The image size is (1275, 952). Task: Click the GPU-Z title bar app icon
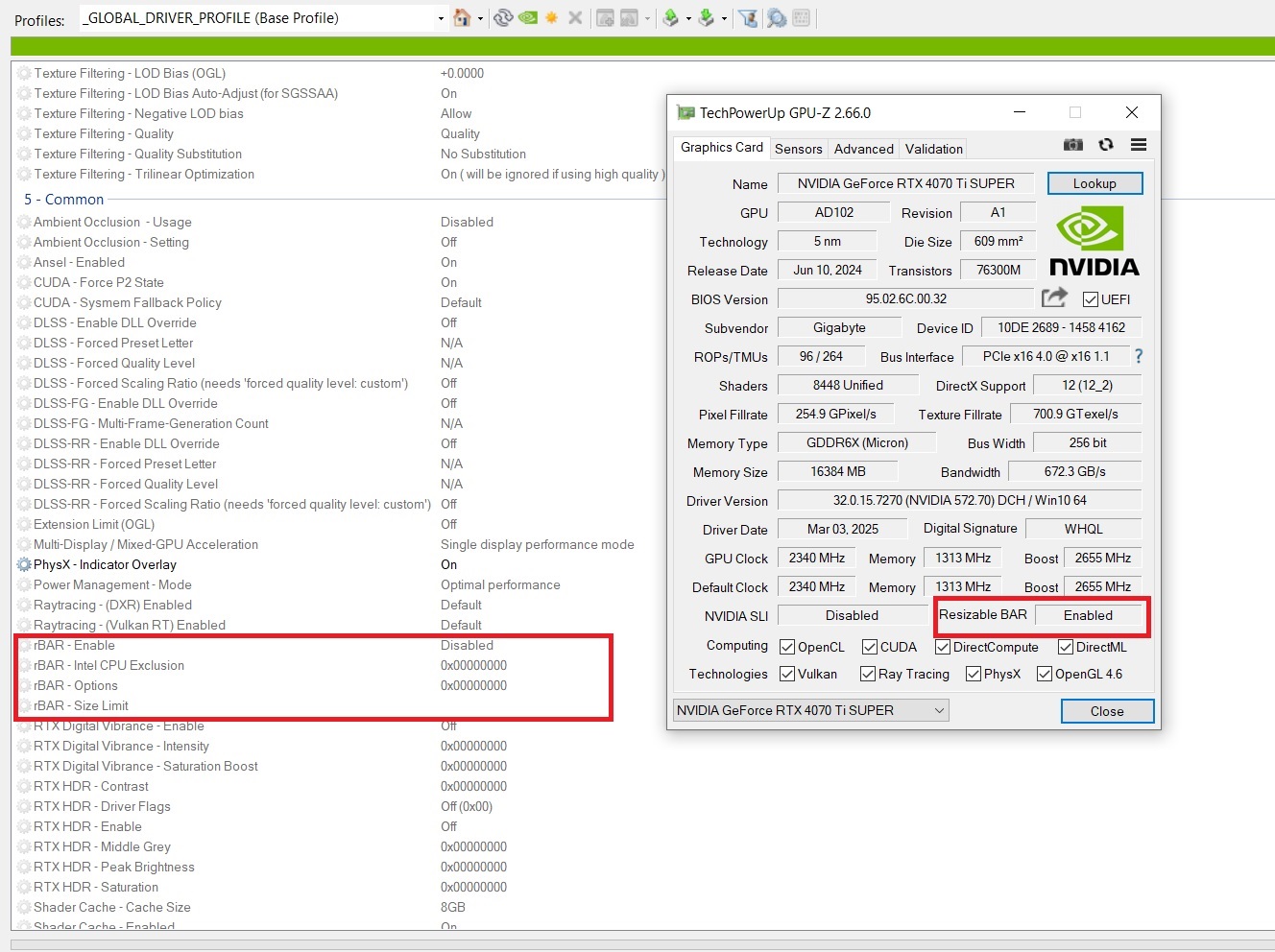[x=686, y=112]
